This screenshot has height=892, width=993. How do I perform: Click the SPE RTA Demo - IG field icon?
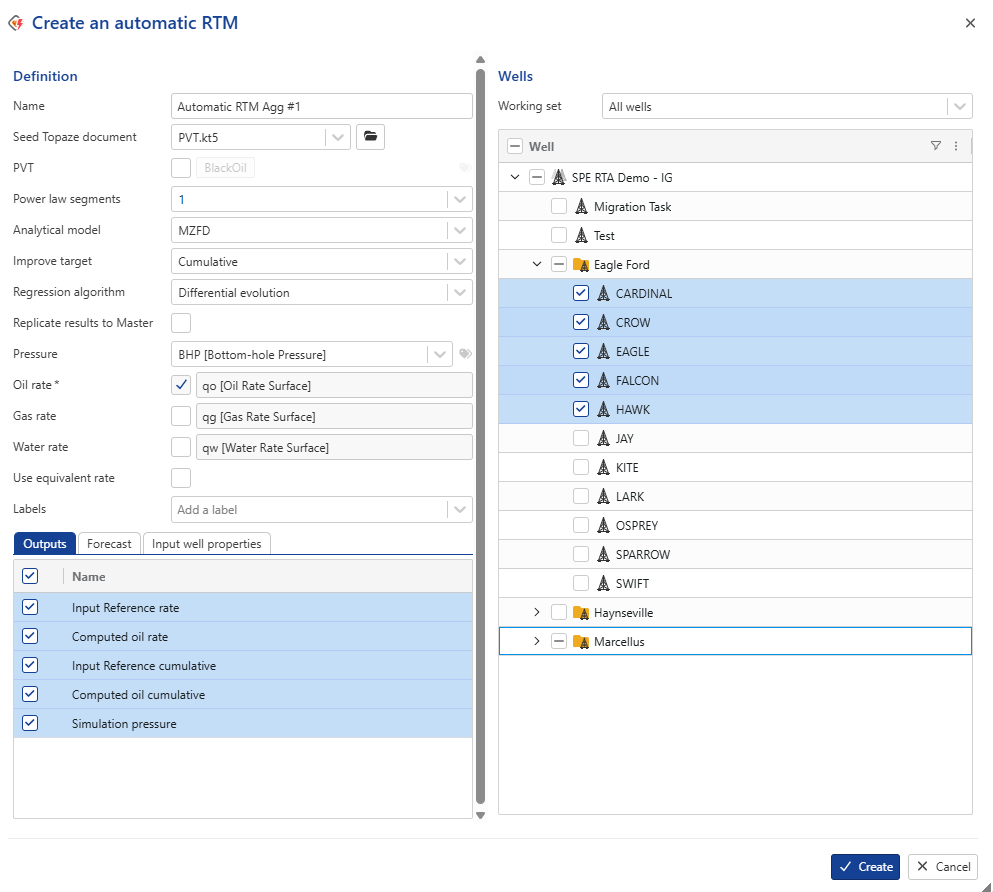558,178
